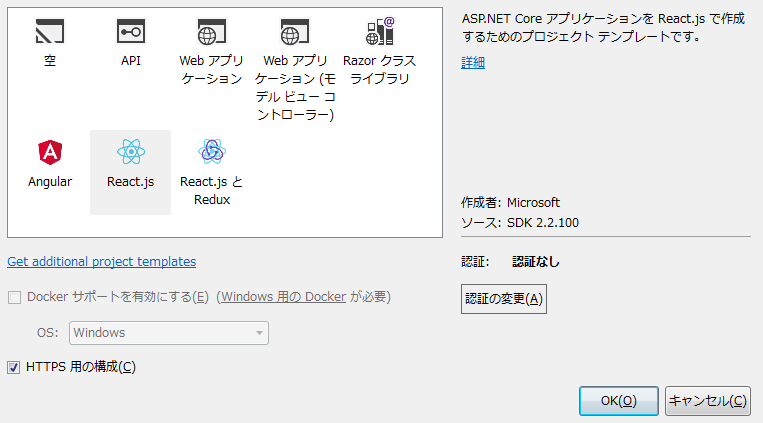
Task: Click the API label text
Action: tap(130, 61)
